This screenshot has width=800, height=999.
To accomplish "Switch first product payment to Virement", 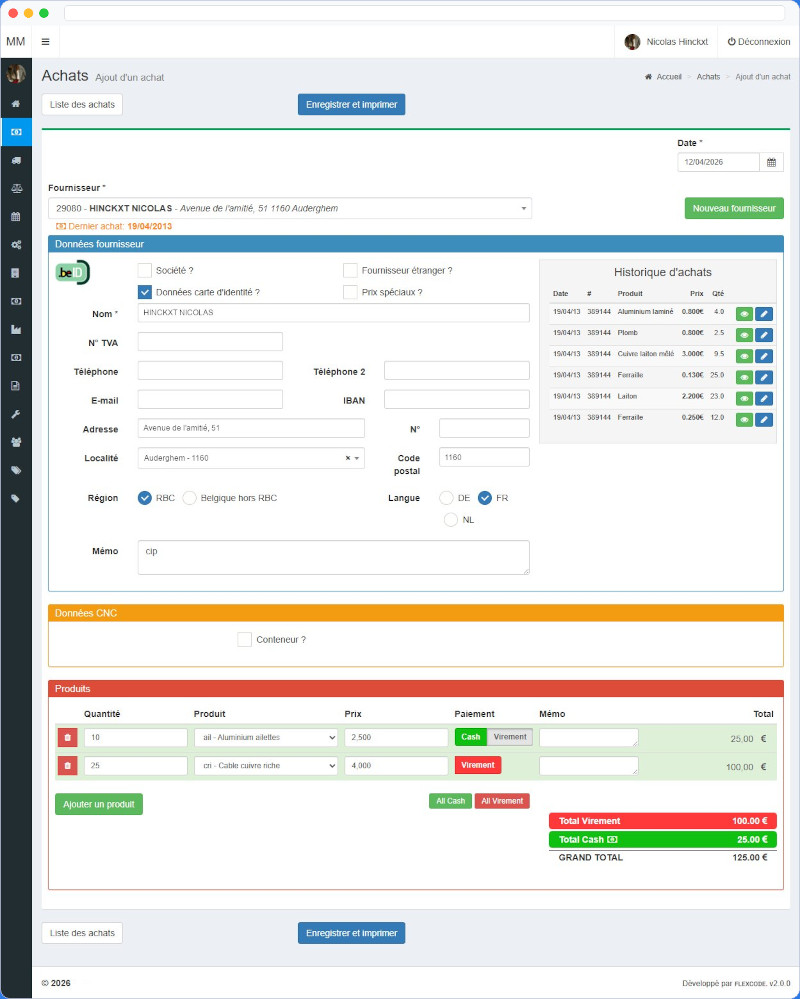I will coord(510,737).
